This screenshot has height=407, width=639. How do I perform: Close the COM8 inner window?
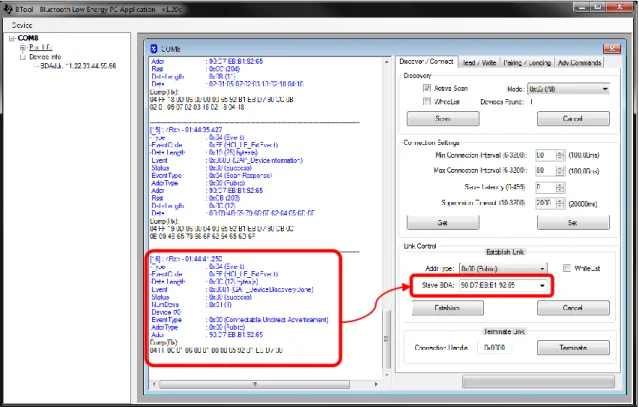coord(612,49)
